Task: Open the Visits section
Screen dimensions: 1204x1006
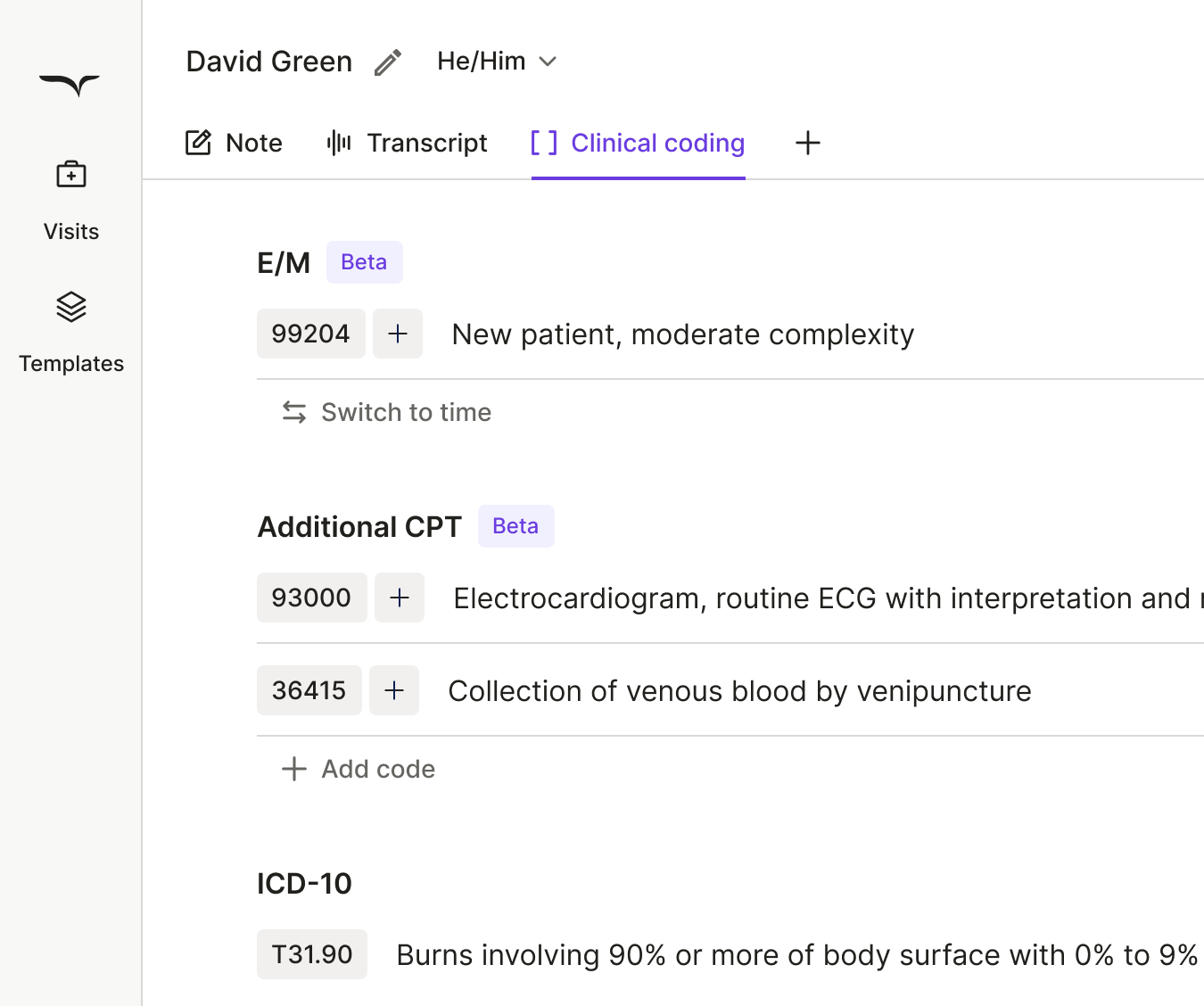Action: tap(71, 198)
